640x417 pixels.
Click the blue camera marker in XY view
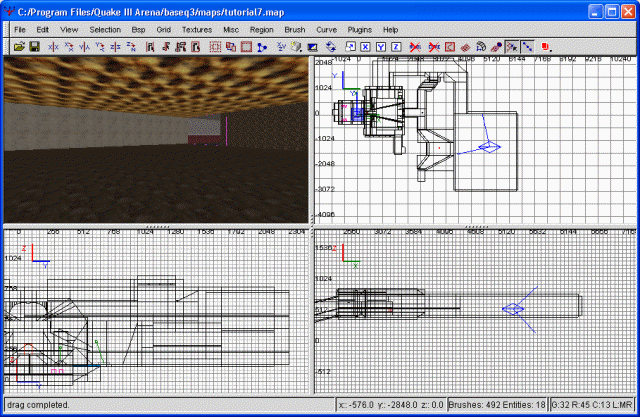[489, 147]
